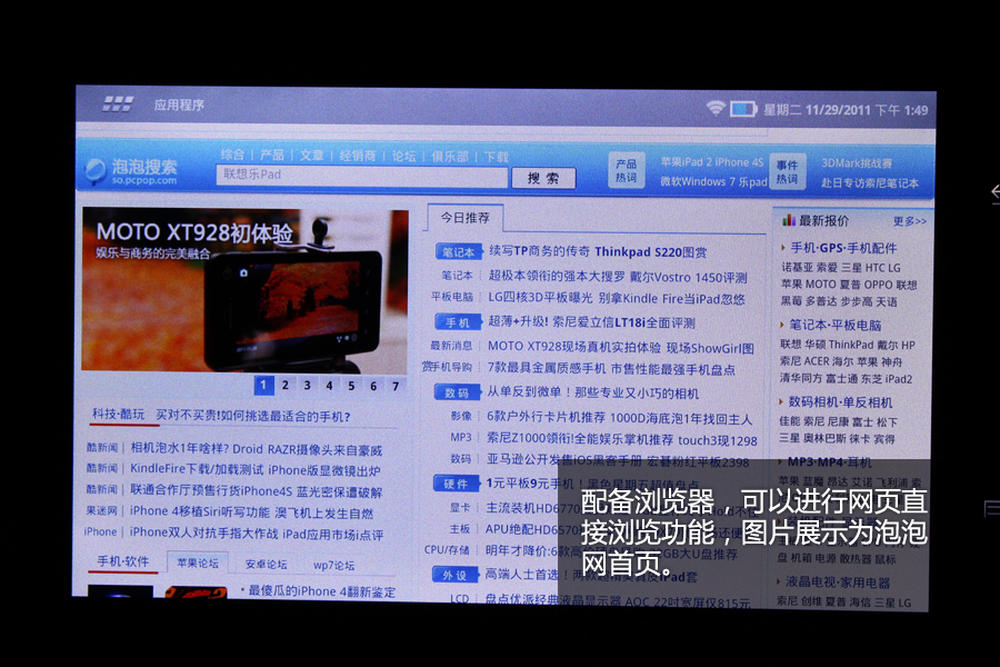Open the 买对不买贵 phone buying guide link
The image size is (1000, 667).
[253, 416]
